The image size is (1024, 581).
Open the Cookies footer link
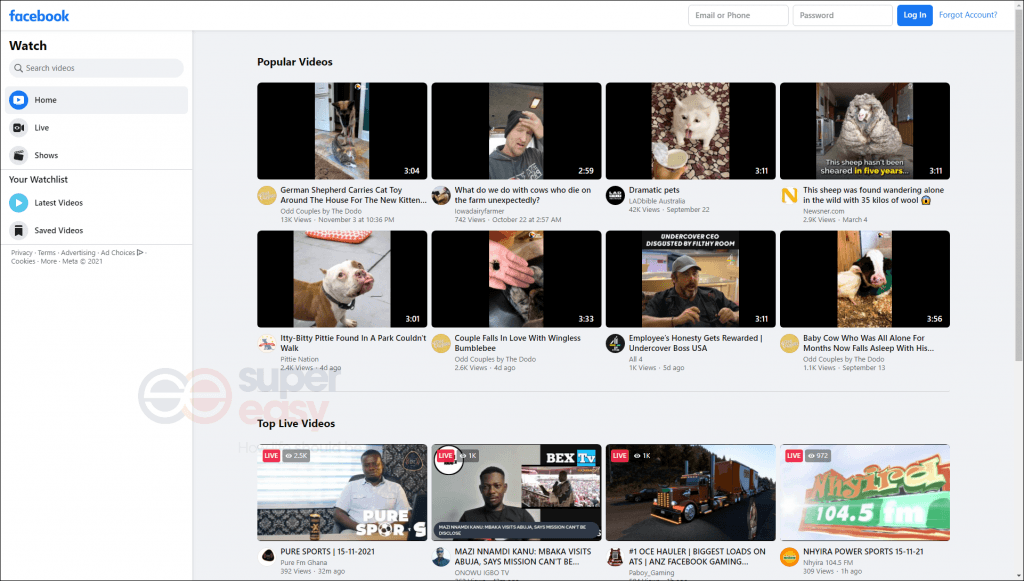pos(23,261)
